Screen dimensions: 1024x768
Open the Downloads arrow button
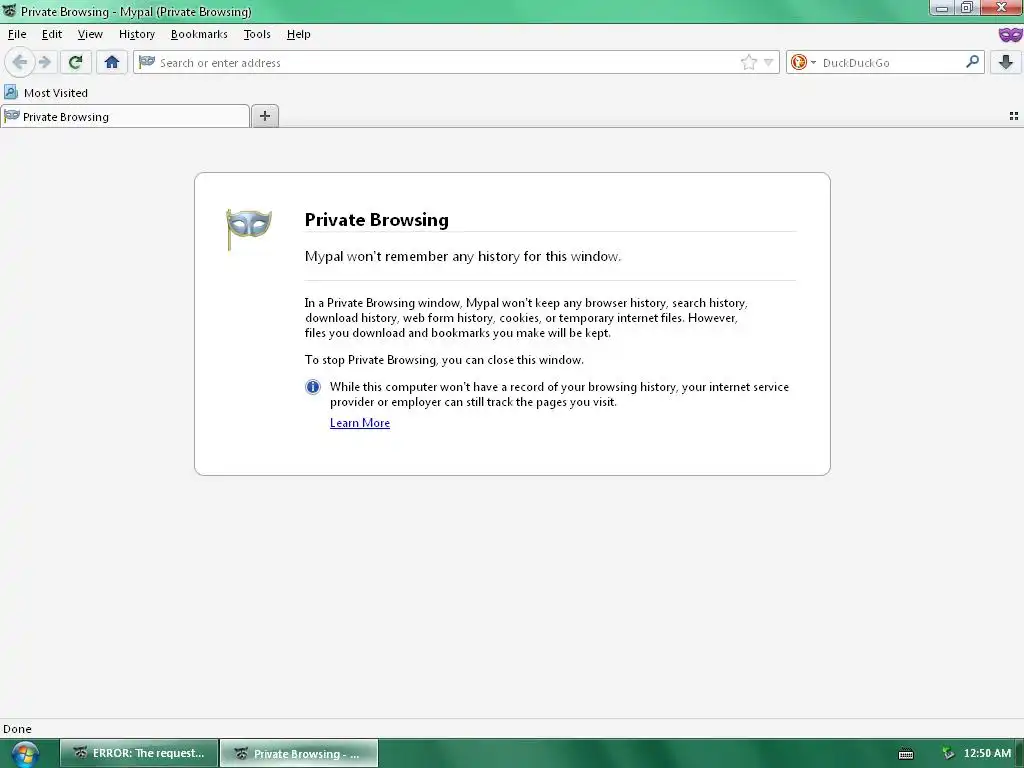click(1006, 63)
